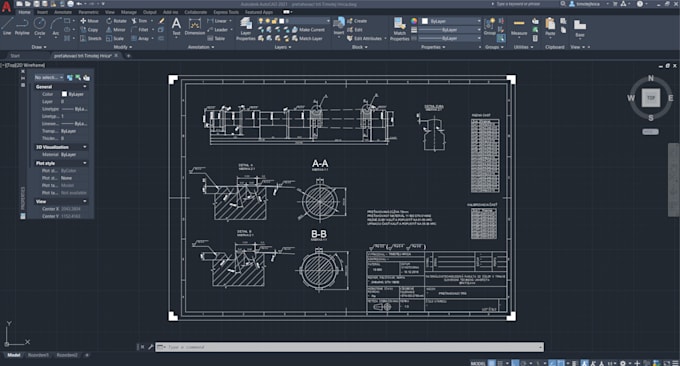Open the Draw panel dropdown
Viewport: 680px width, 366px height.
click(x=39, y=47)
